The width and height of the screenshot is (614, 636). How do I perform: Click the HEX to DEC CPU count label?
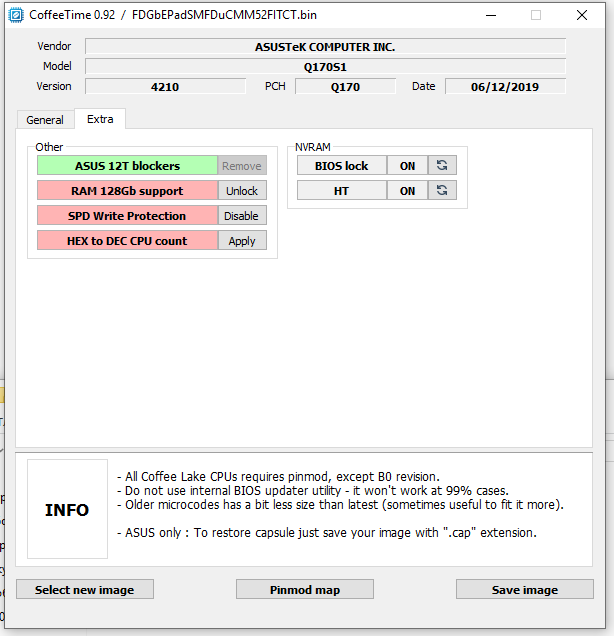(x=127, y=241)
